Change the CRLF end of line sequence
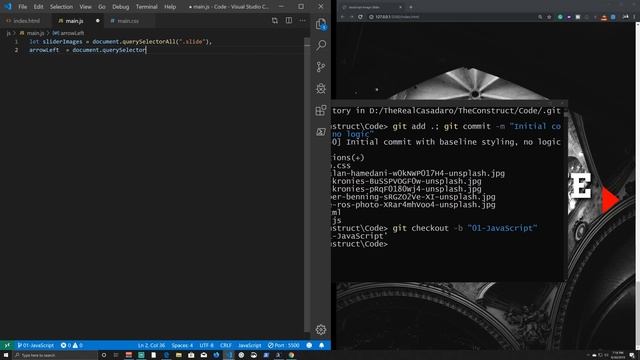Screen dimensions: 640x360 [x=226, y=345]
